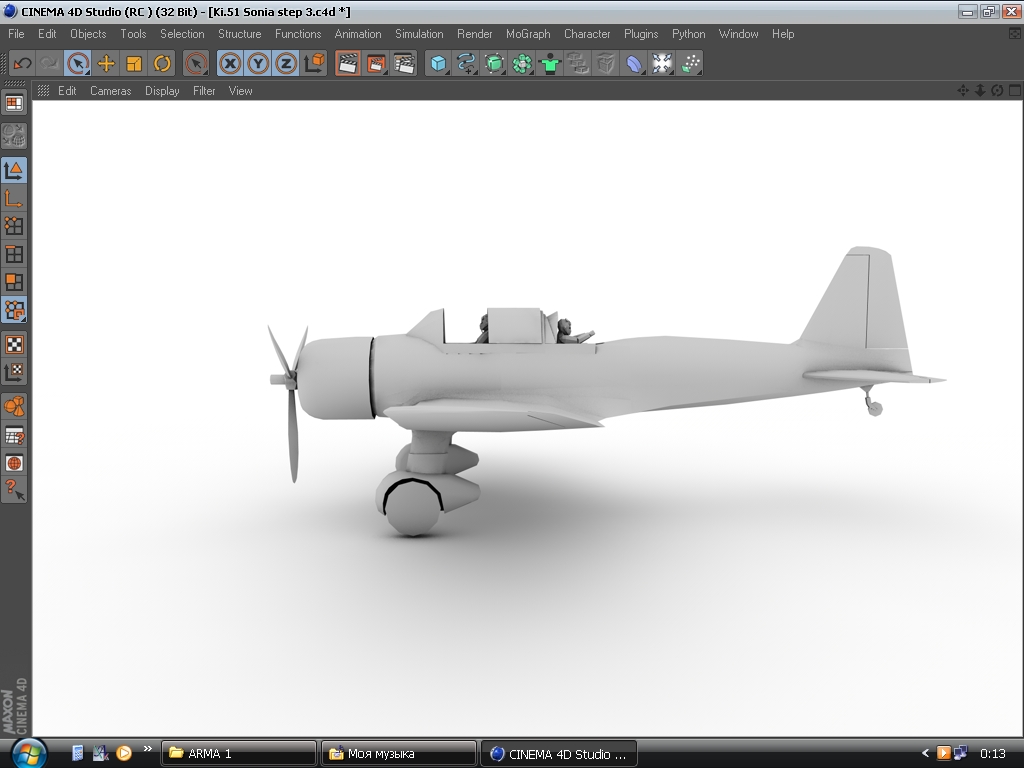Switch to ARMA 1 taskbar window
This screenshot has height=768, width=1024.
point(238,753)
